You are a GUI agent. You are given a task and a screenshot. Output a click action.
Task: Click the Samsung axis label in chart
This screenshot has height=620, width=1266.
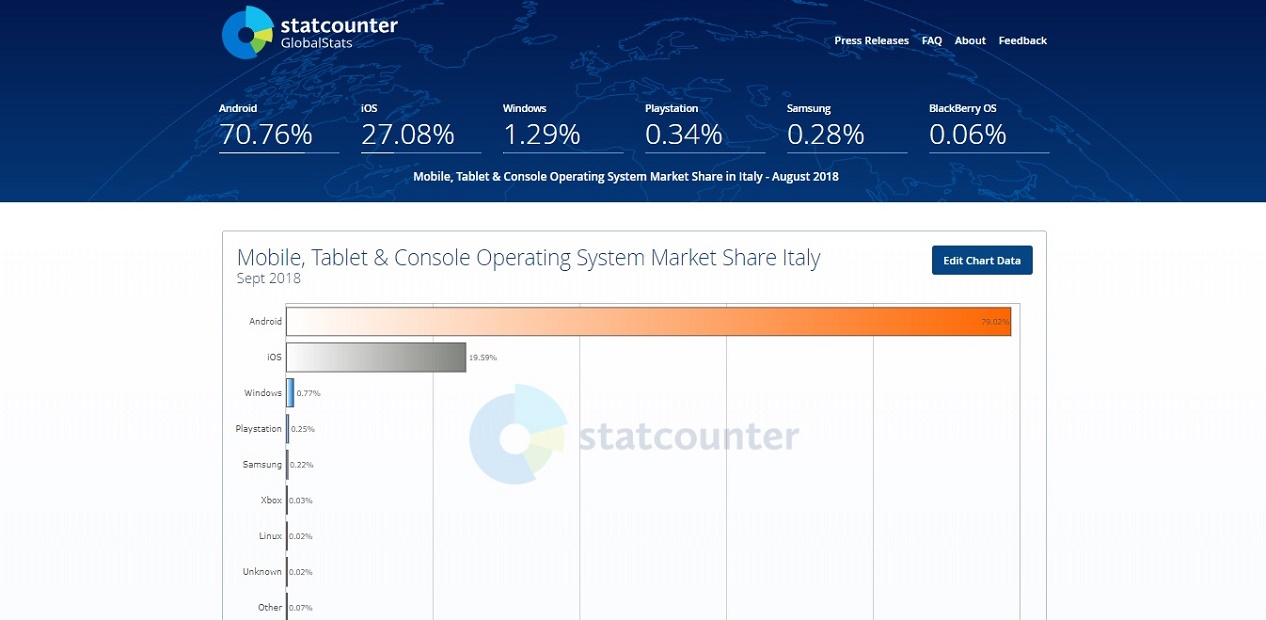click(262, 465)
